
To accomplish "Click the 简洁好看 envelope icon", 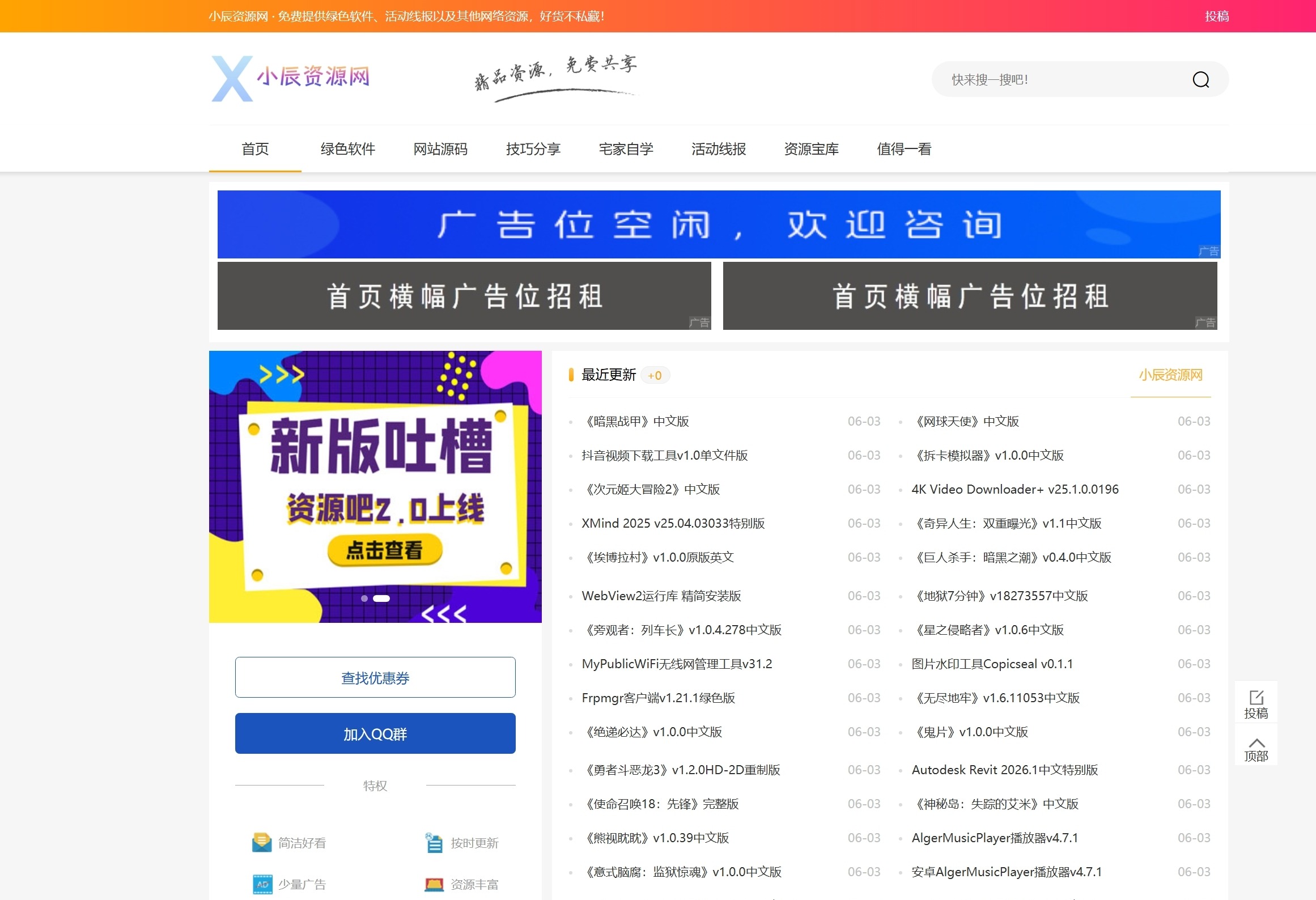I will [x=262, y=843].
